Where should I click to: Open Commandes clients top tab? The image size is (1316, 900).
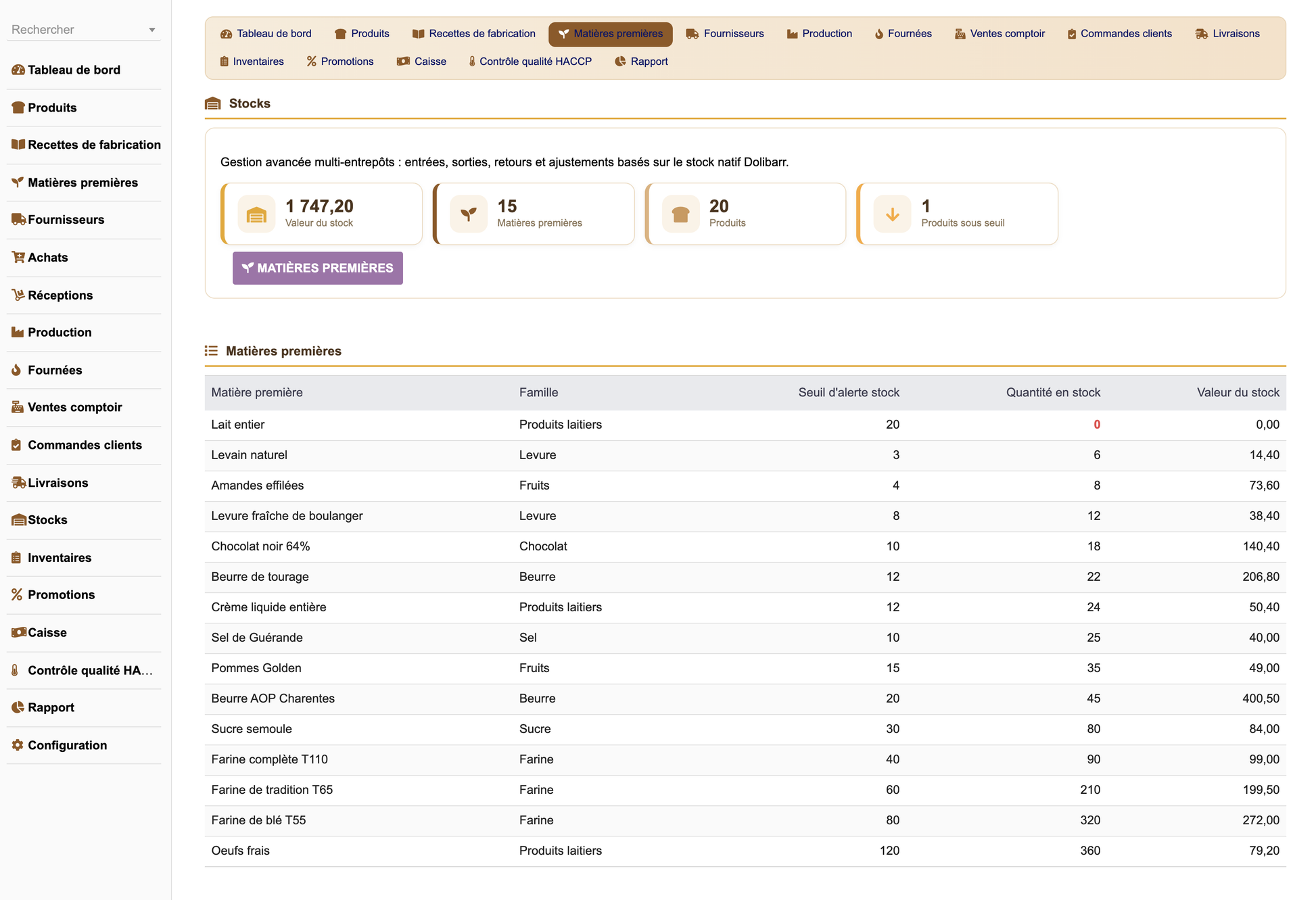click(x=1120, y=34)
